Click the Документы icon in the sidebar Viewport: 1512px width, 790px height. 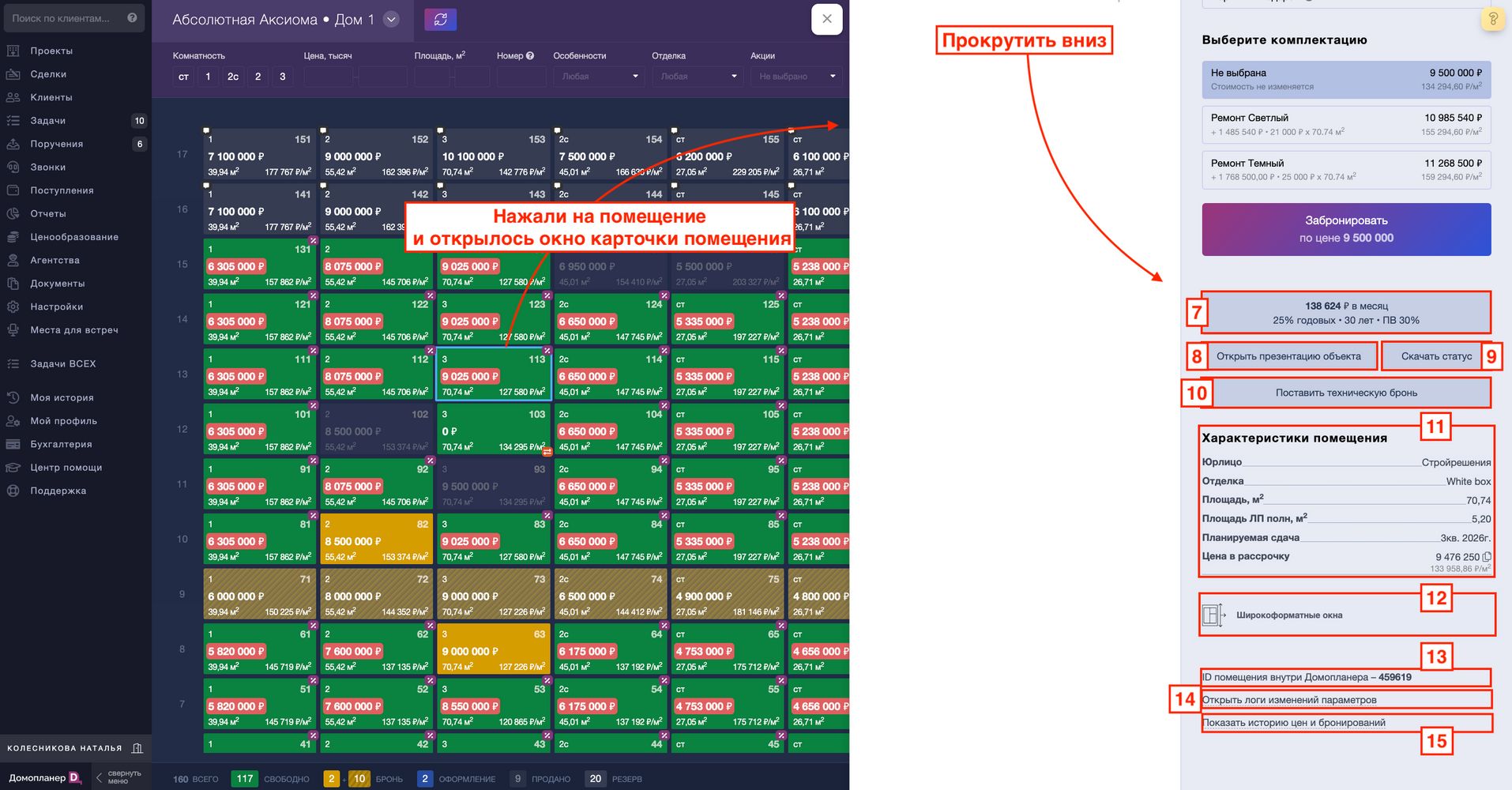tap(13, 284)
